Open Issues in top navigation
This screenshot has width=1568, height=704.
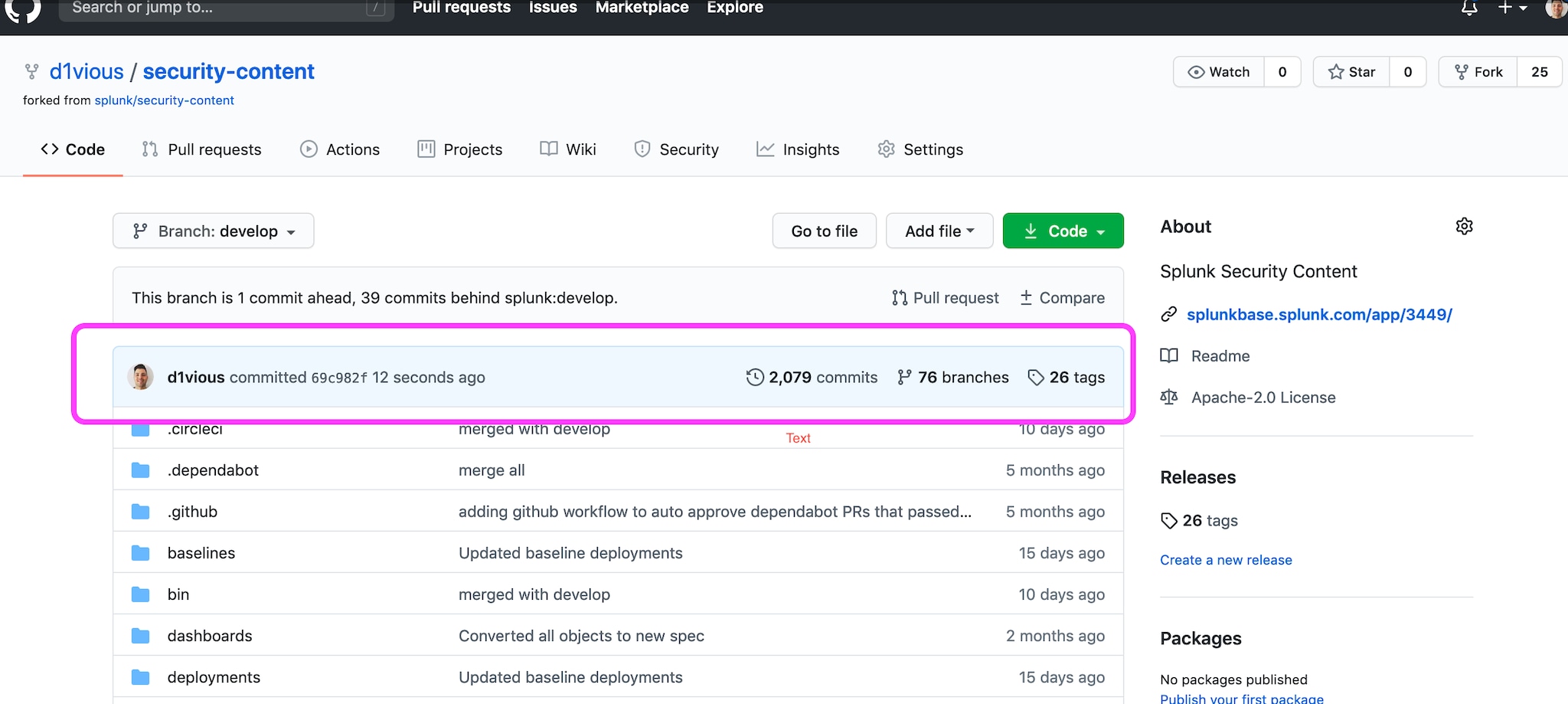pyautogui.click(x=553, y=8)
